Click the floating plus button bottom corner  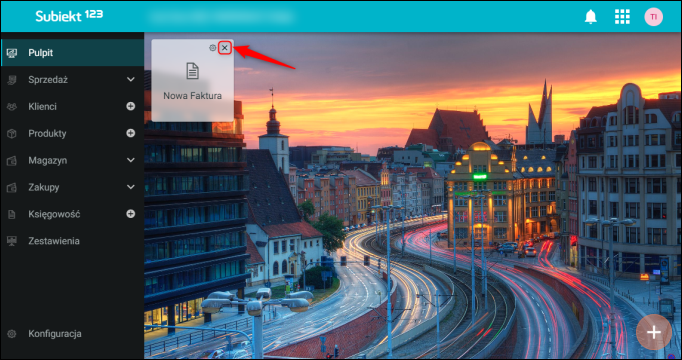(x=654, y=332)
